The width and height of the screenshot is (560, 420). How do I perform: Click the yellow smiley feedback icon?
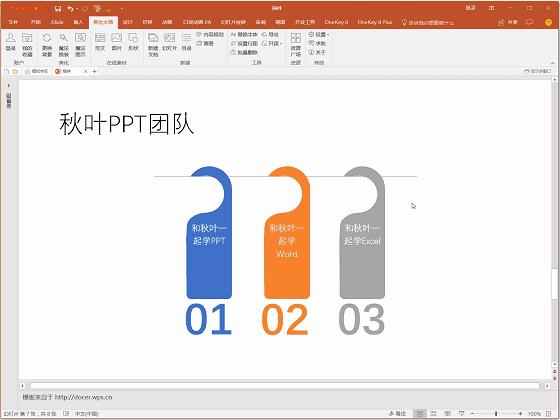549,22
